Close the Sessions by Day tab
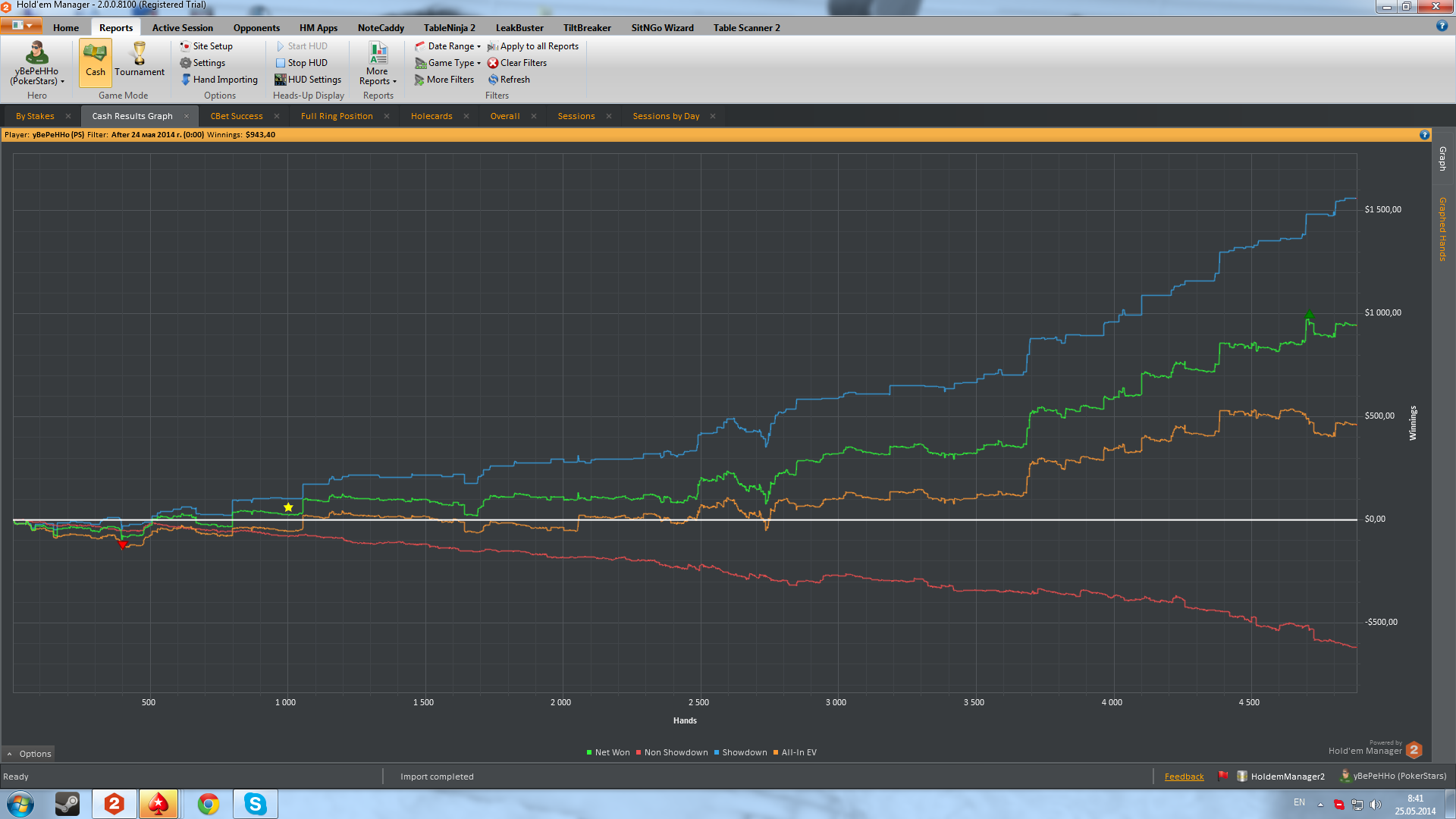 [x=713, y=116]
